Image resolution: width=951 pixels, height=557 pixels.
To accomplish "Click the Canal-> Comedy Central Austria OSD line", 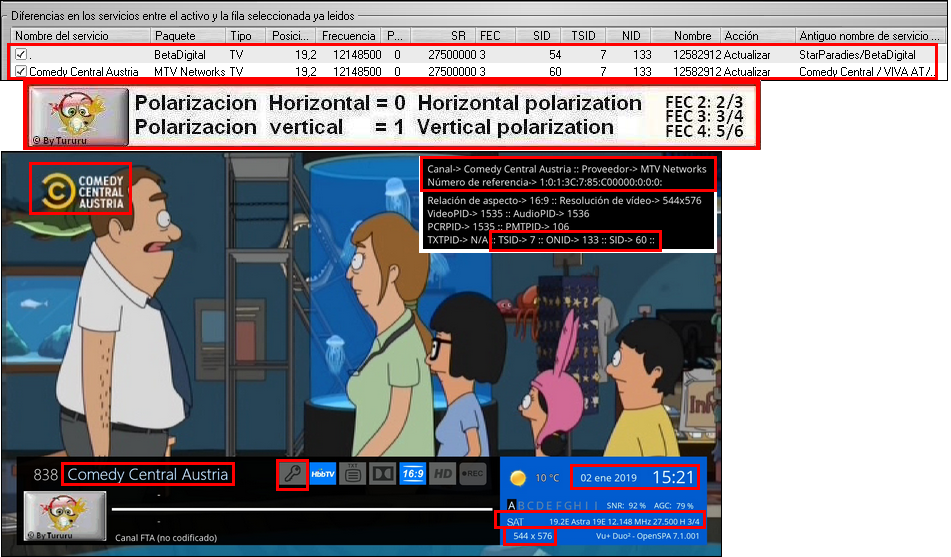I will pos(566,169).
